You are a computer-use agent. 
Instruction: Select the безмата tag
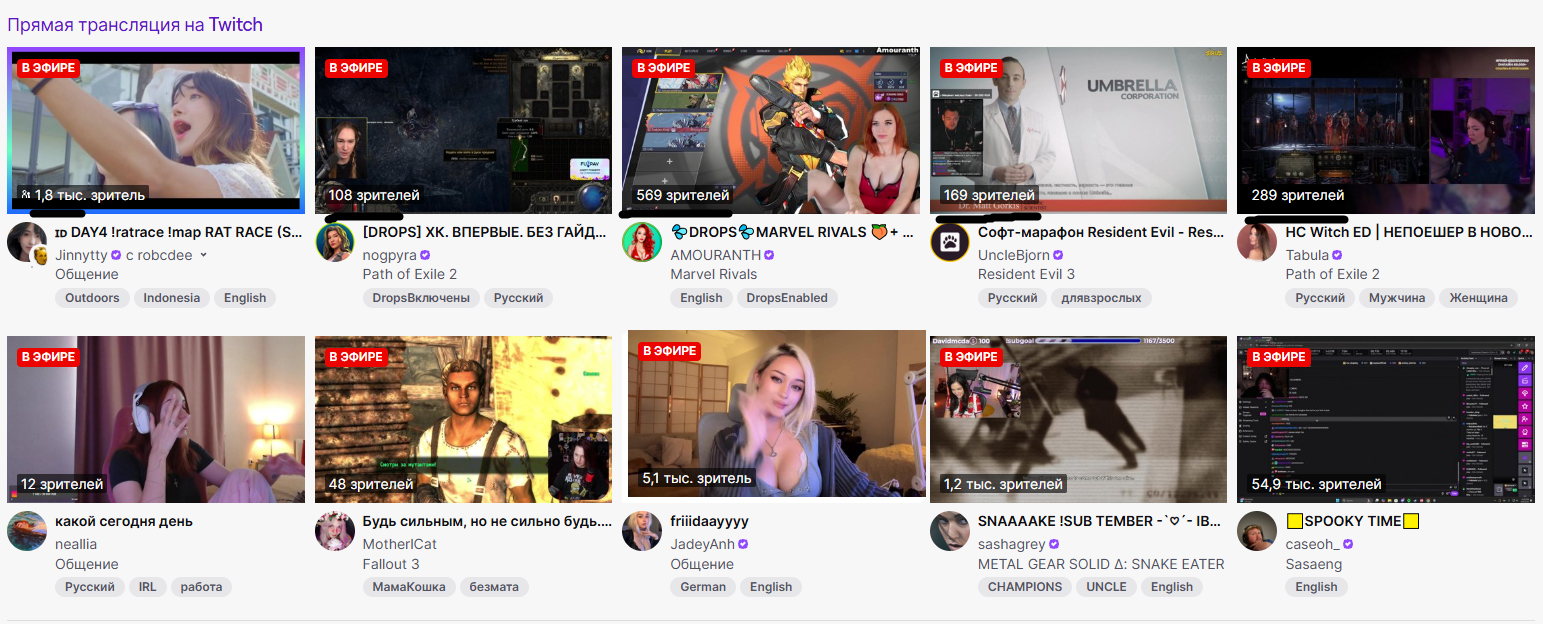click(494, 587)
